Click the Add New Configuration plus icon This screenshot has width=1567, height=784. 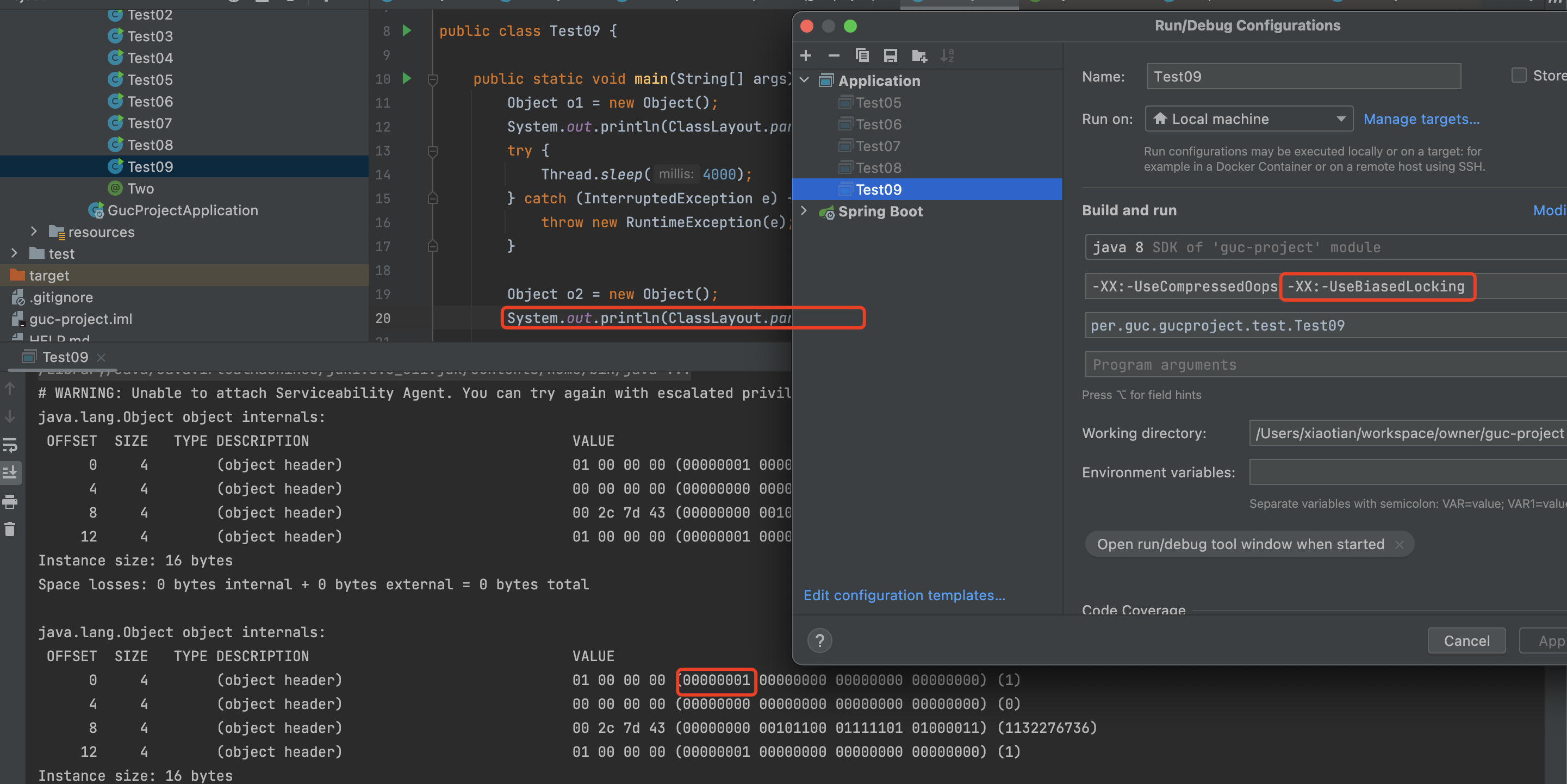point(806,56)
